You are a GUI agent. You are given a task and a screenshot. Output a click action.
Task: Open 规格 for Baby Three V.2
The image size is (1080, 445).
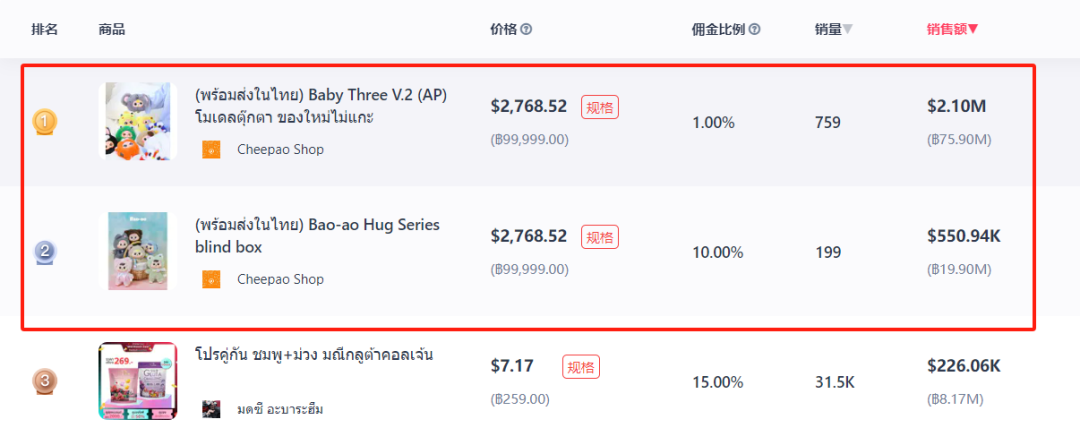click(x=600, y=107)
